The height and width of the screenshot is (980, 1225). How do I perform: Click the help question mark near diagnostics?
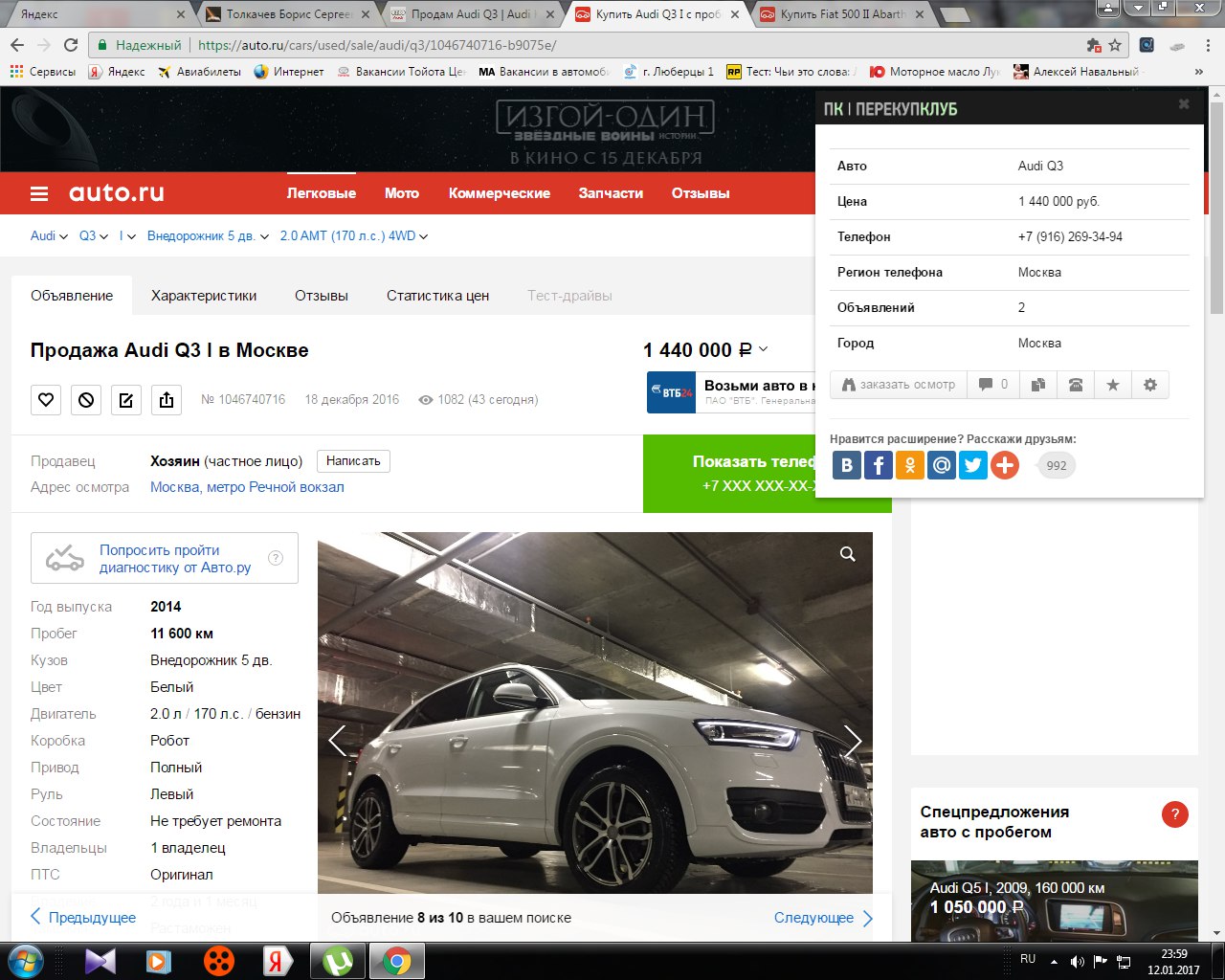click(x=276, y=558)
